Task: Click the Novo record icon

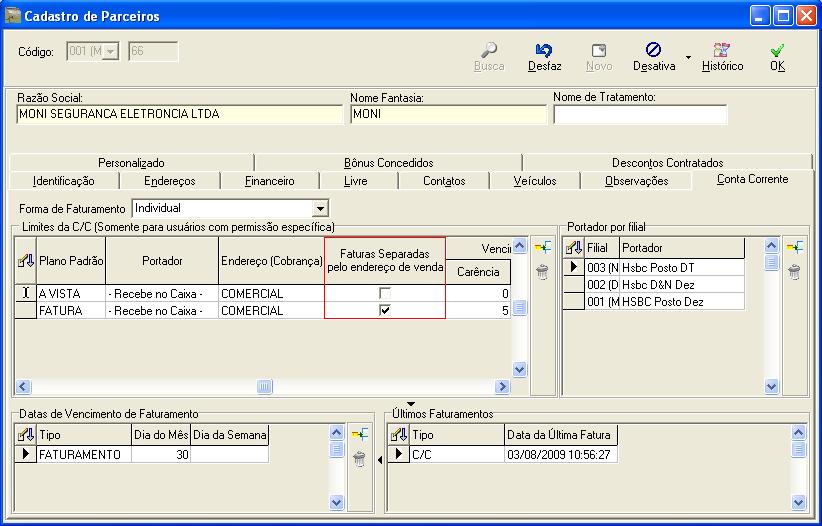Action: coord(599,50)
